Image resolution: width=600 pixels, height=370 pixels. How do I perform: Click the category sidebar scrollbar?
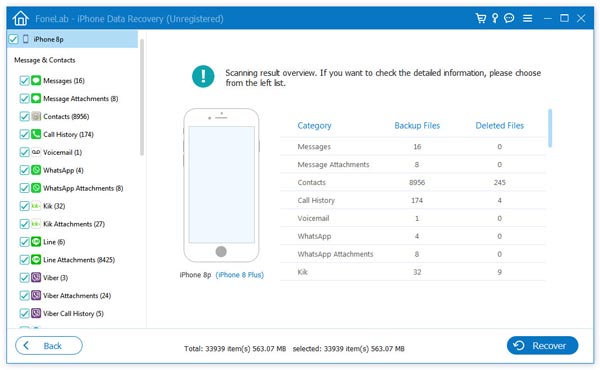click(142, 97)
